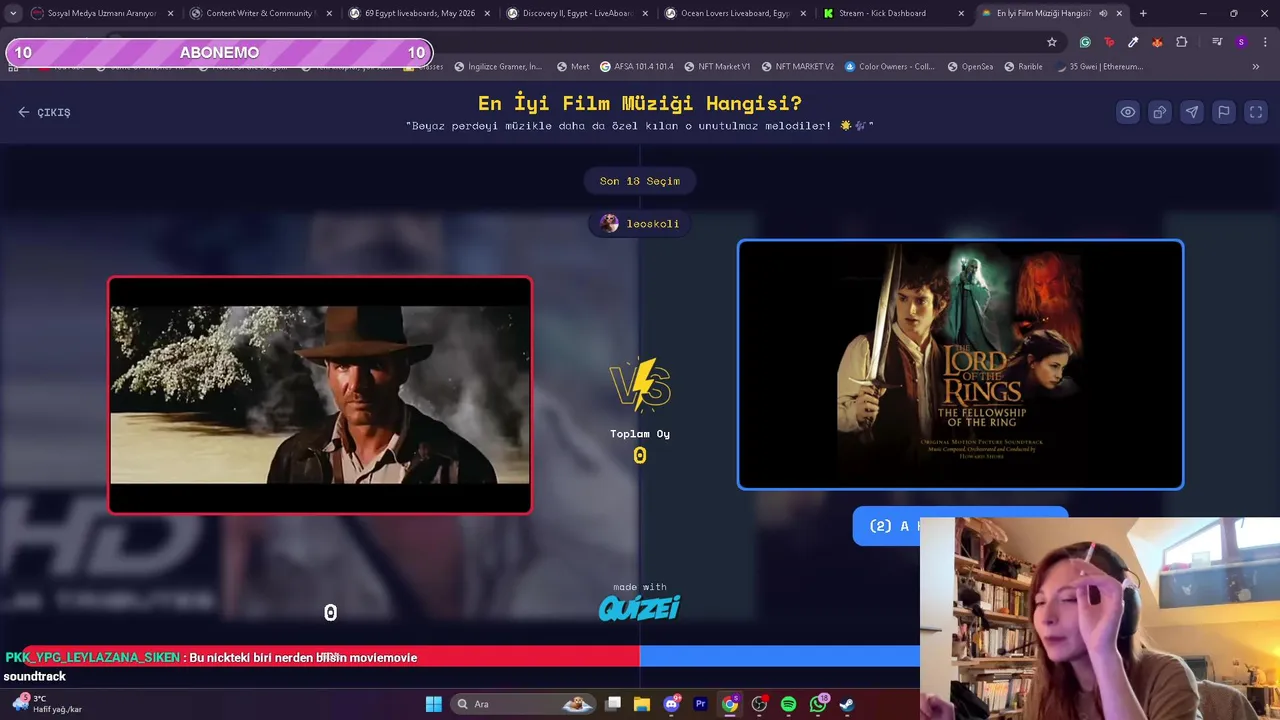Click Chrome icon in the taskbar
This screenshot has height=720, width=1280.
[x=730, y=704]
